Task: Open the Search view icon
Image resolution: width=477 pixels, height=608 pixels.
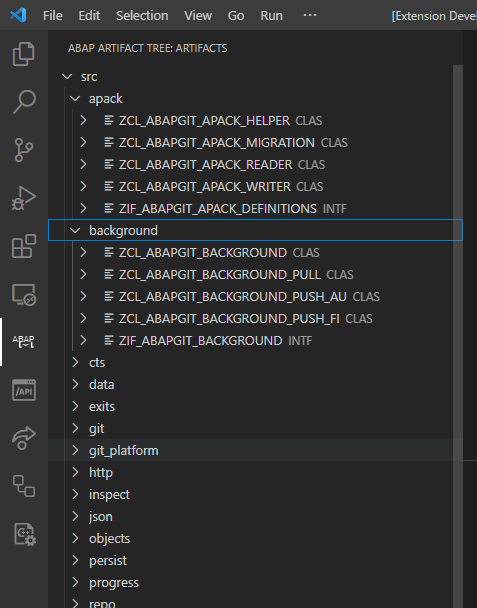Action: click(x=24, y=102)
